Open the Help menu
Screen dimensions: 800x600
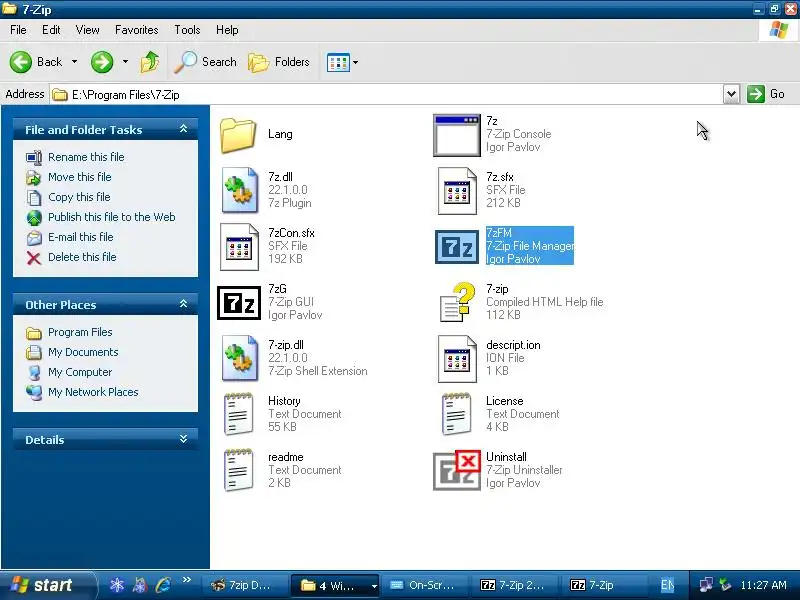tap(227, 30)
